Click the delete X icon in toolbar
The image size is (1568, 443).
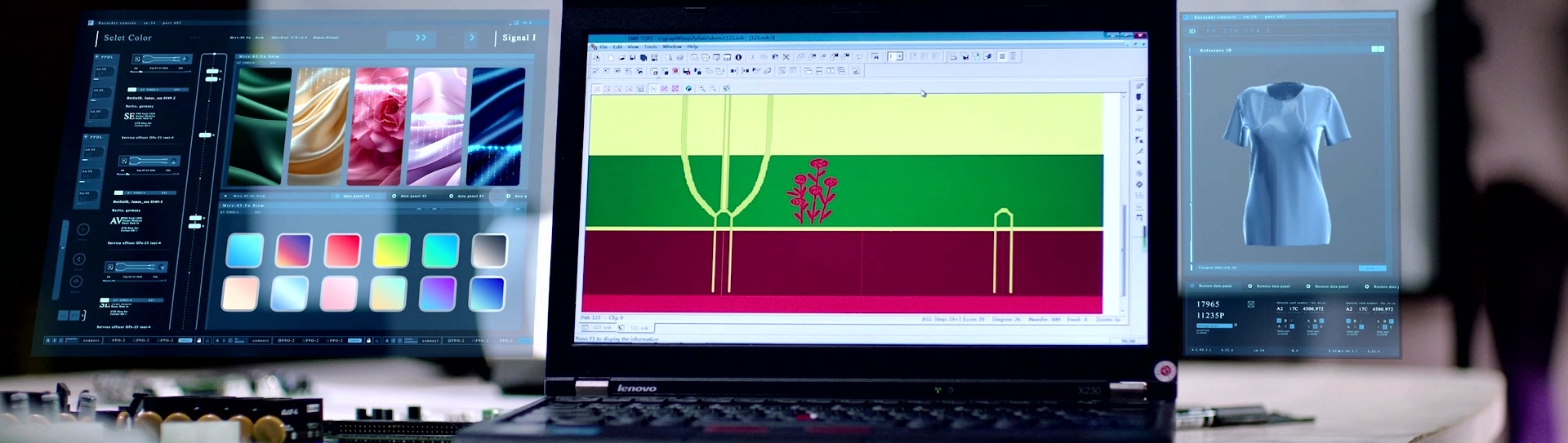[786, 57]
